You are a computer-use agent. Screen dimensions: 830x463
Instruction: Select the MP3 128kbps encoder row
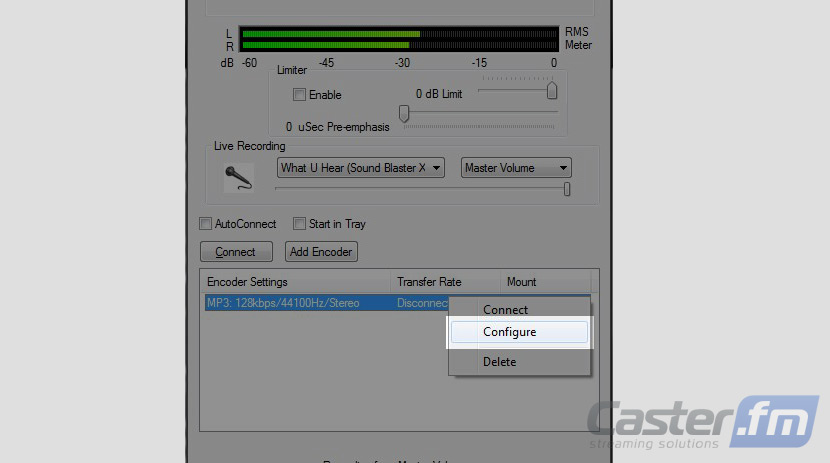[327, 303]
